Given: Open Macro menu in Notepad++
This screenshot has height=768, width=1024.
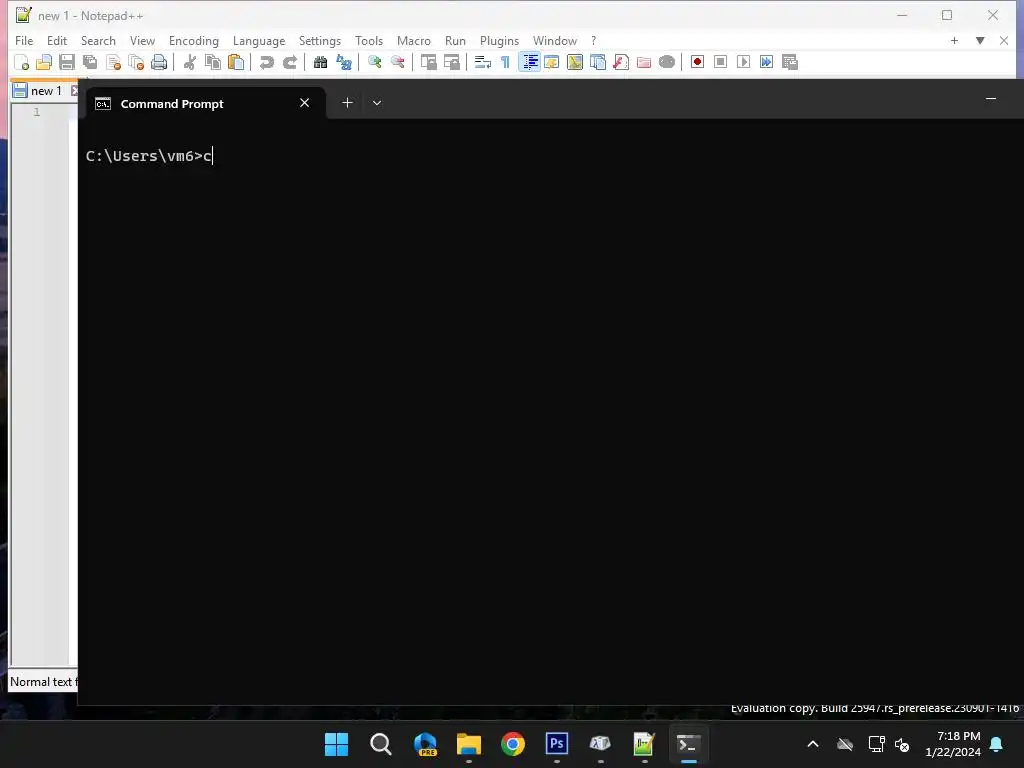Looking at the screenshot, I should coord(414,40).
